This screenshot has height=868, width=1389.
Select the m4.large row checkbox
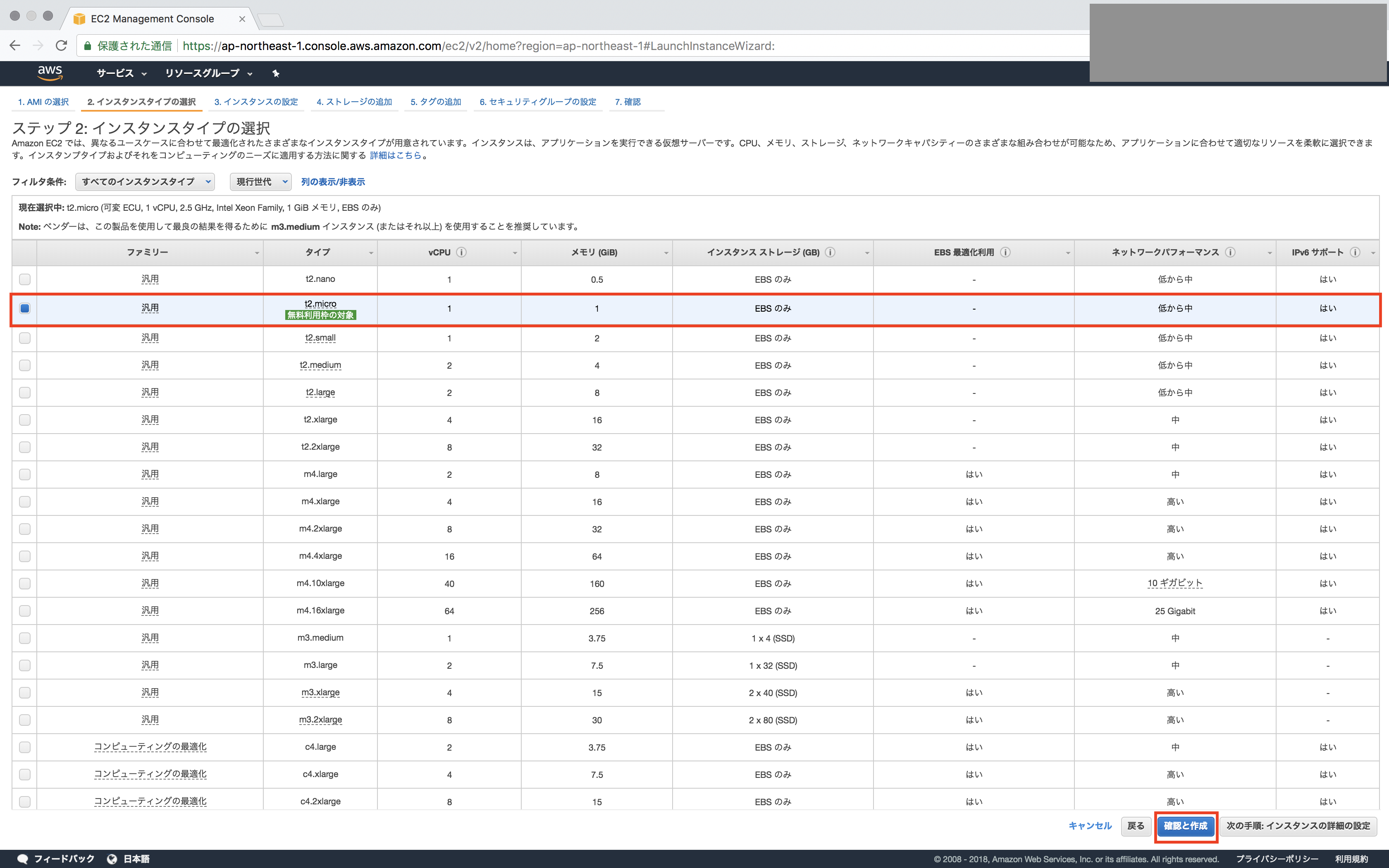pos(25,474)
